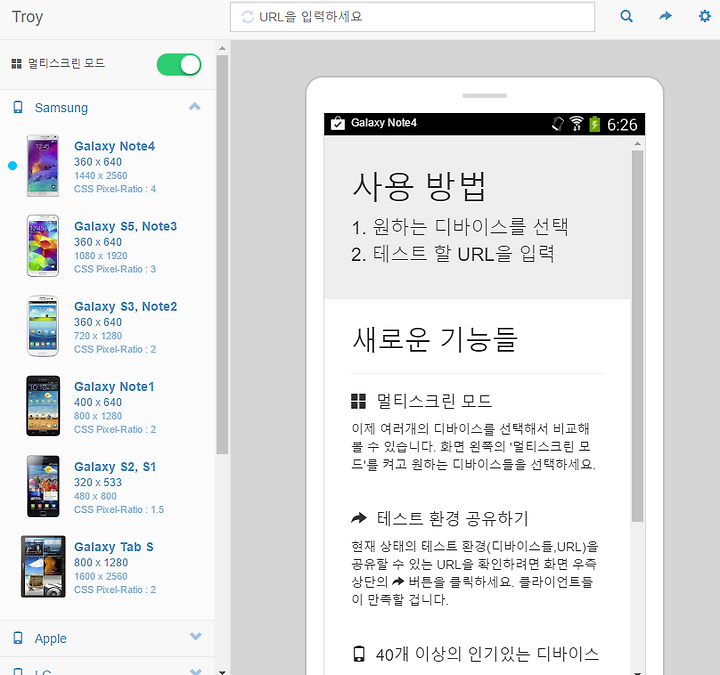Click the Apple category label

click(51, 638)
